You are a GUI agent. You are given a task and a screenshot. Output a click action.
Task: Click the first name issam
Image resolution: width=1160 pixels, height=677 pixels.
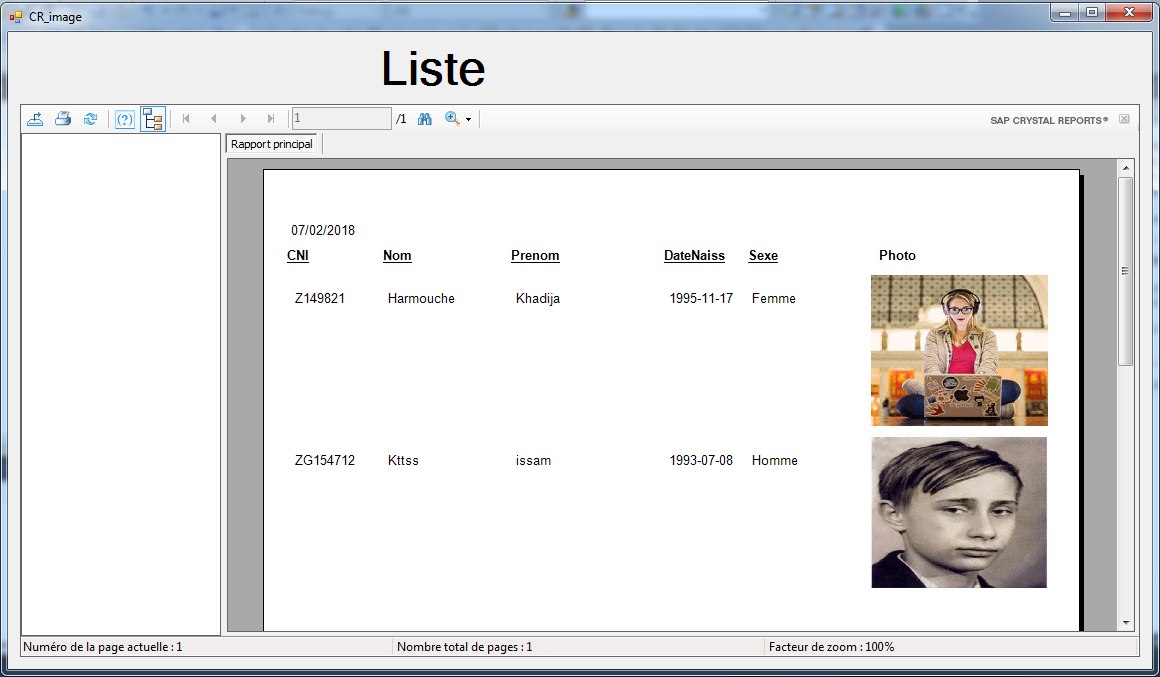533,460
